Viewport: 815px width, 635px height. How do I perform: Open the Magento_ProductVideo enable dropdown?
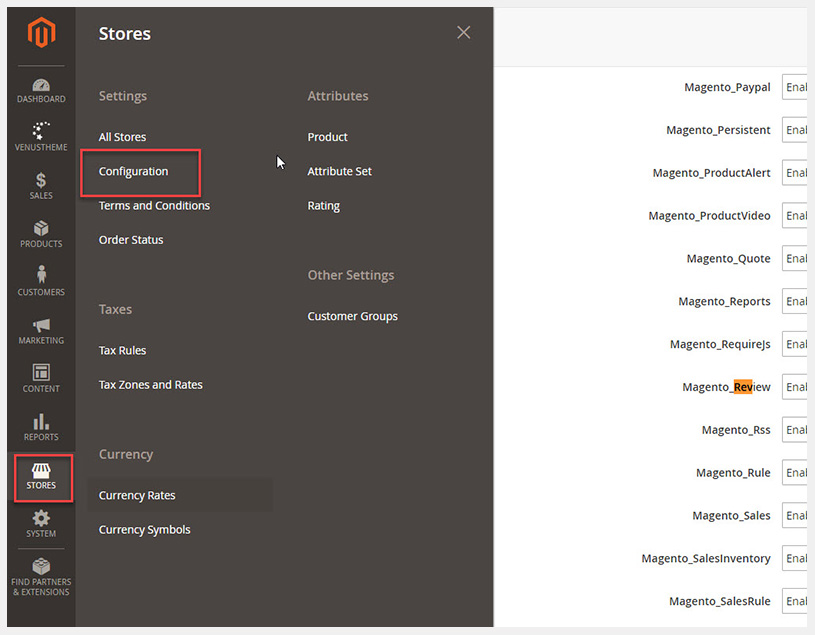coord(795,216)
